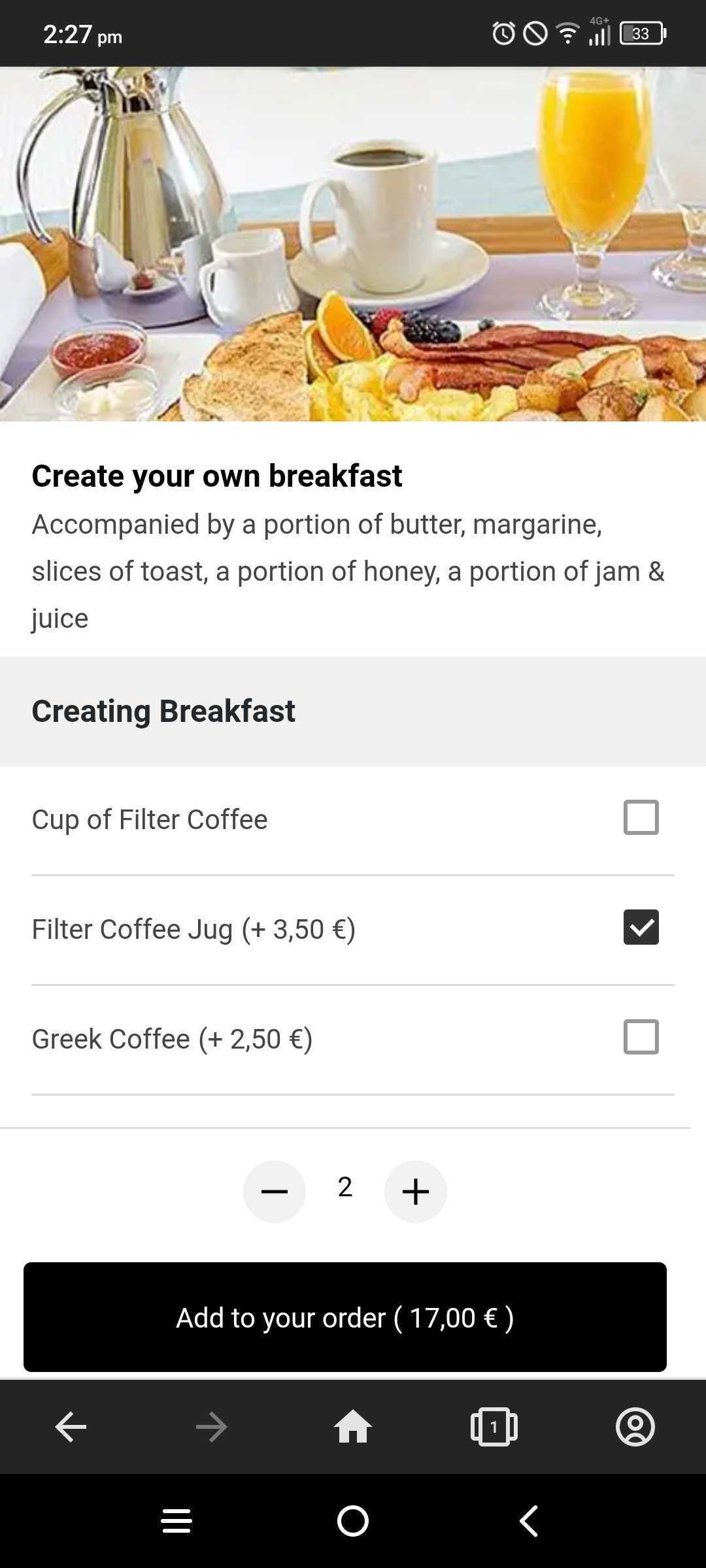Image resolution: width=706 pixels, height=1568 pixels.
Task: Open the browser account profile icon
Action: point(635,1427)
